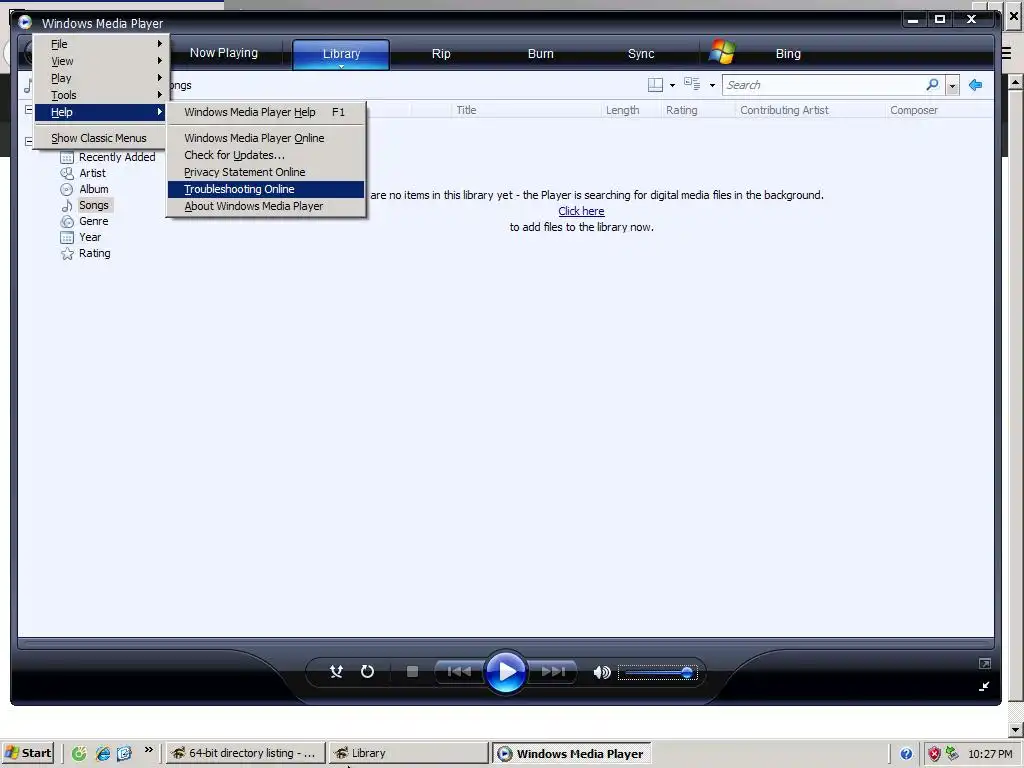
Task: Select Troubleshooting Online
Action: tap(266, 189)
